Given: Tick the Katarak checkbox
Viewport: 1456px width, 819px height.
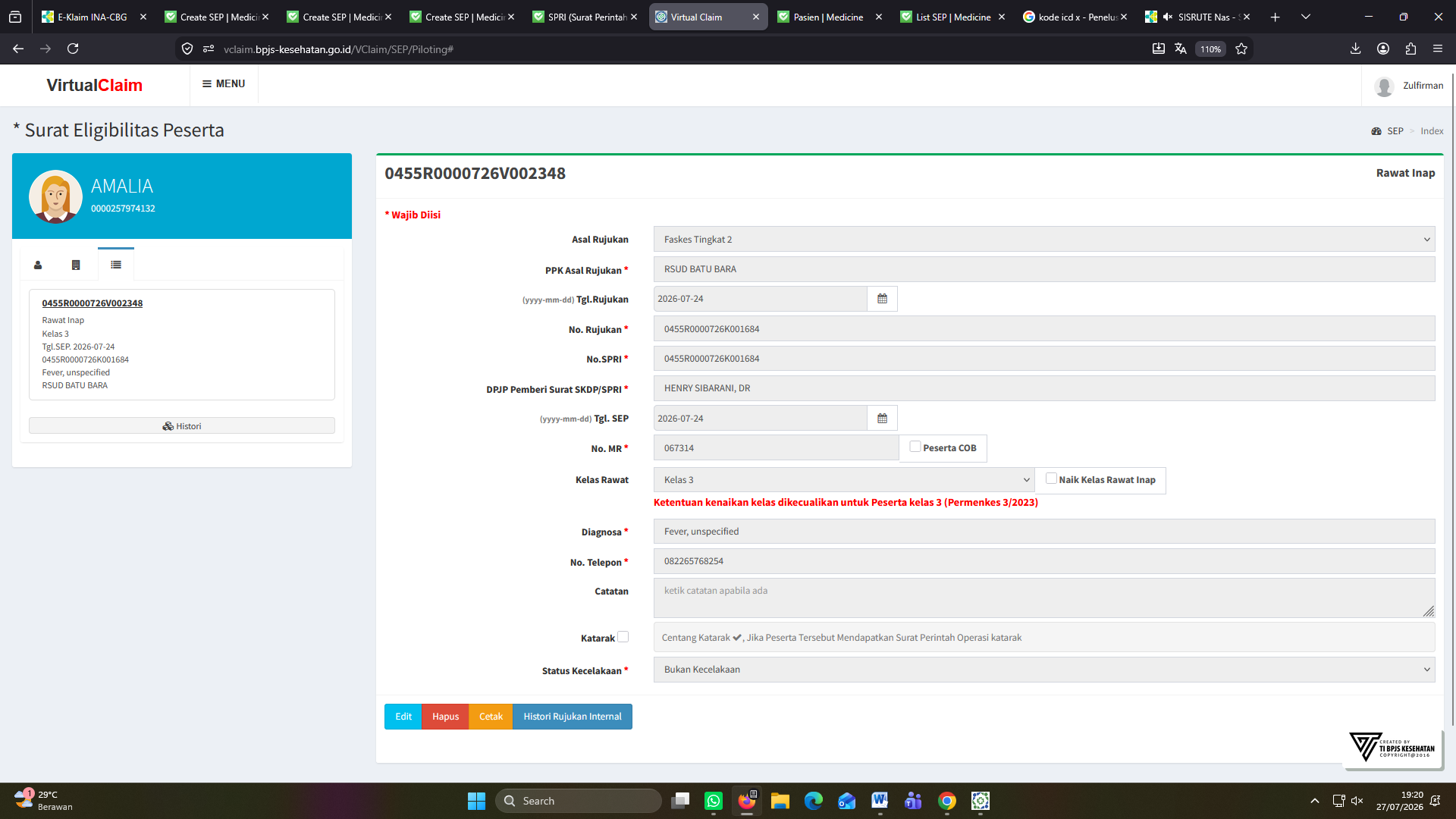Looking at the screenshot, I should (x=623, y=637).
